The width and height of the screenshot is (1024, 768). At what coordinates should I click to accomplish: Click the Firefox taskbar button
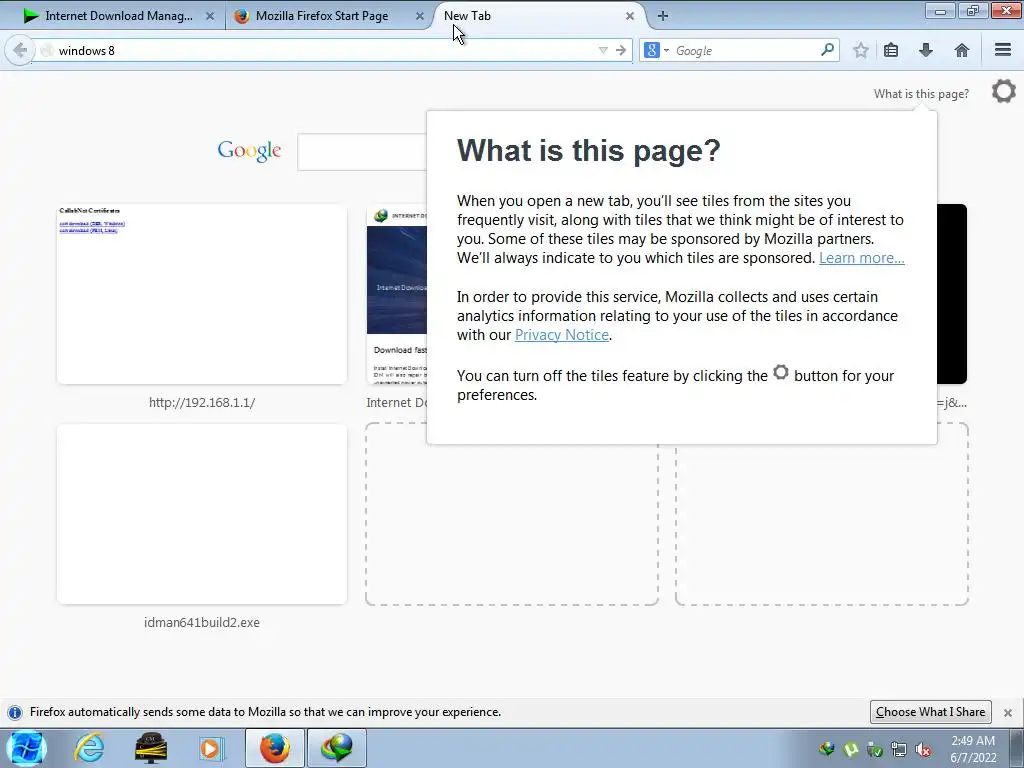tap(275, 748)
